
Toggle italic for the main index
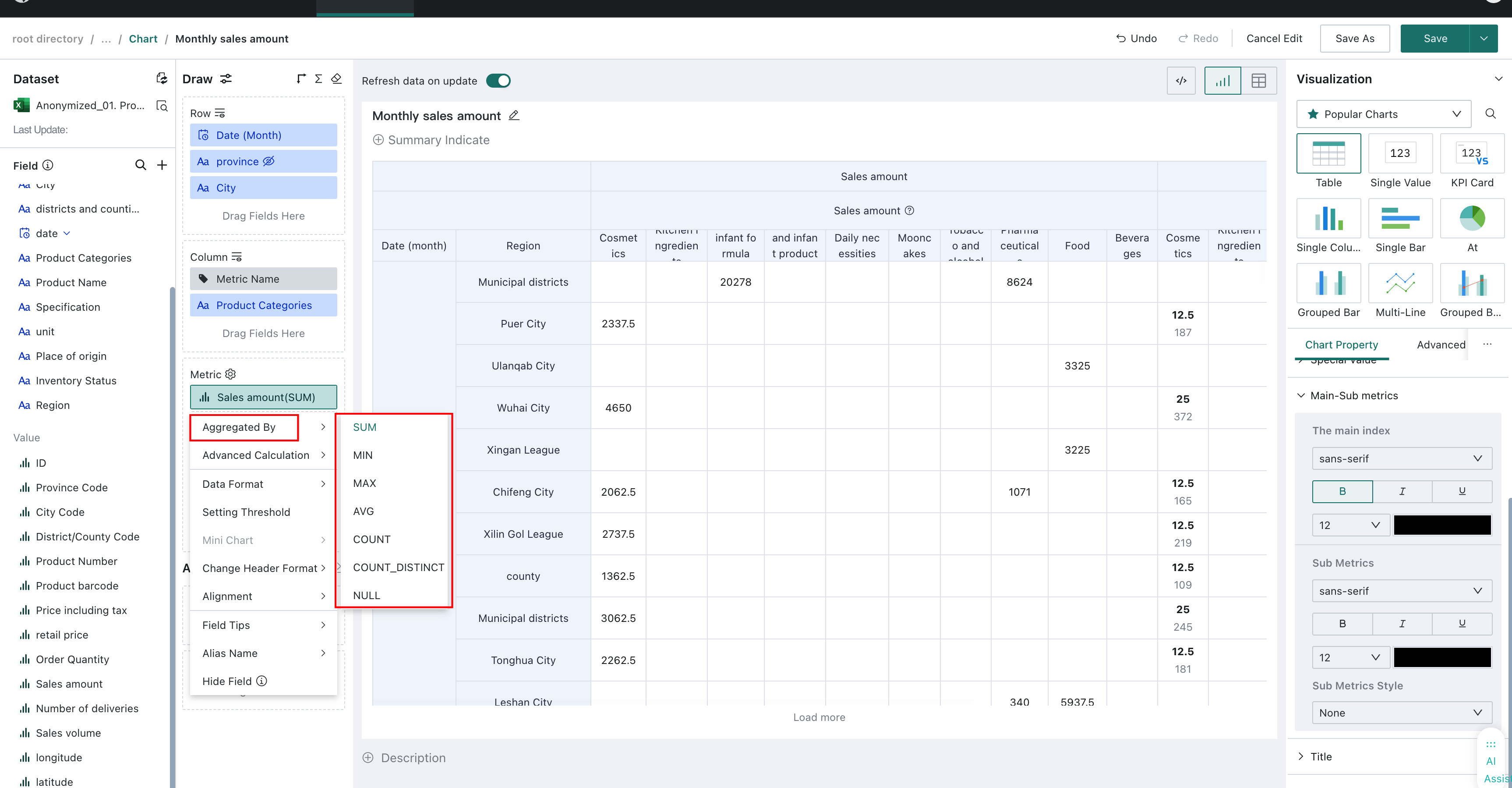tap(1402, 491)
